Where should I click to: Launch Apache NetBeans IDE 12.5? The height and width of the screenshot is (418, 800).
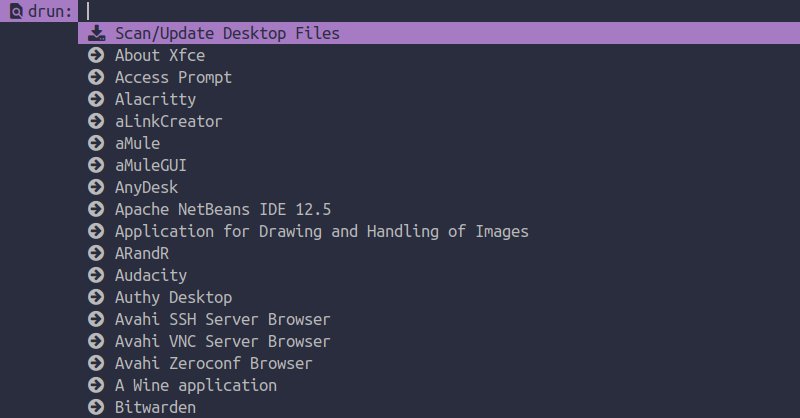(x=439, y=209)
